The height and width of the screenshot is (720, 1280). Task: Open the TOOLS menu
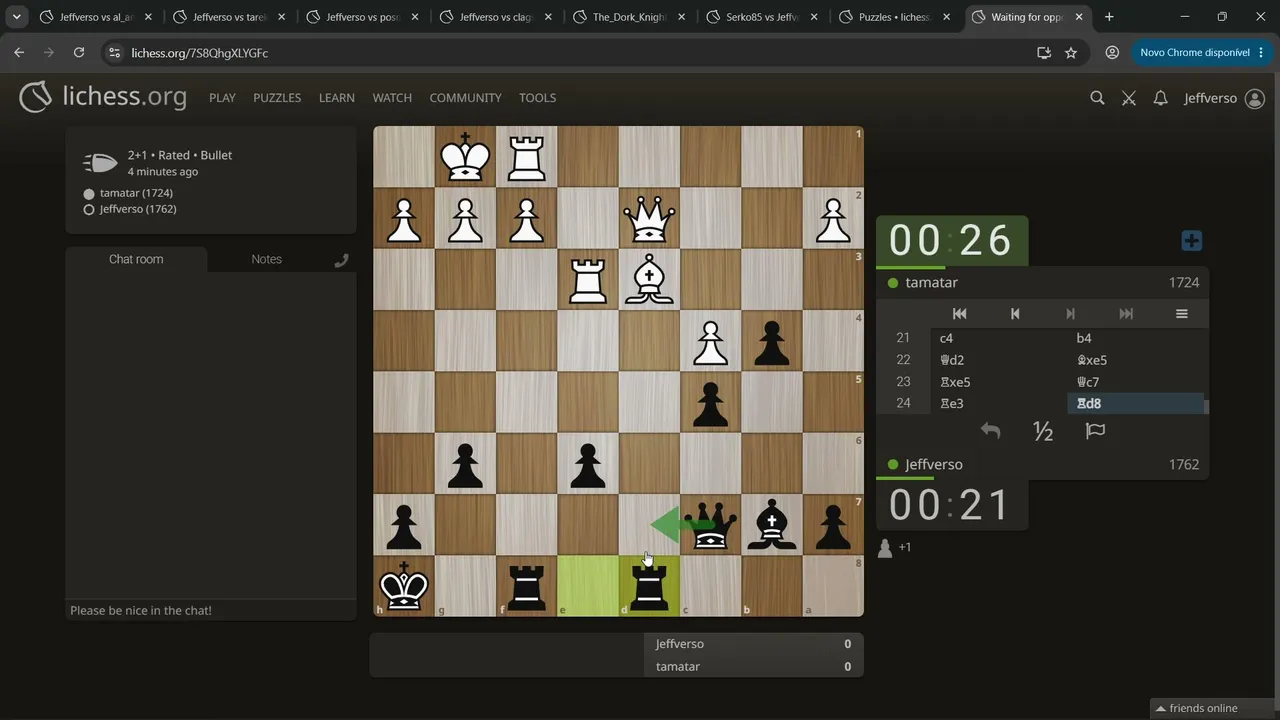pos(537,98)
